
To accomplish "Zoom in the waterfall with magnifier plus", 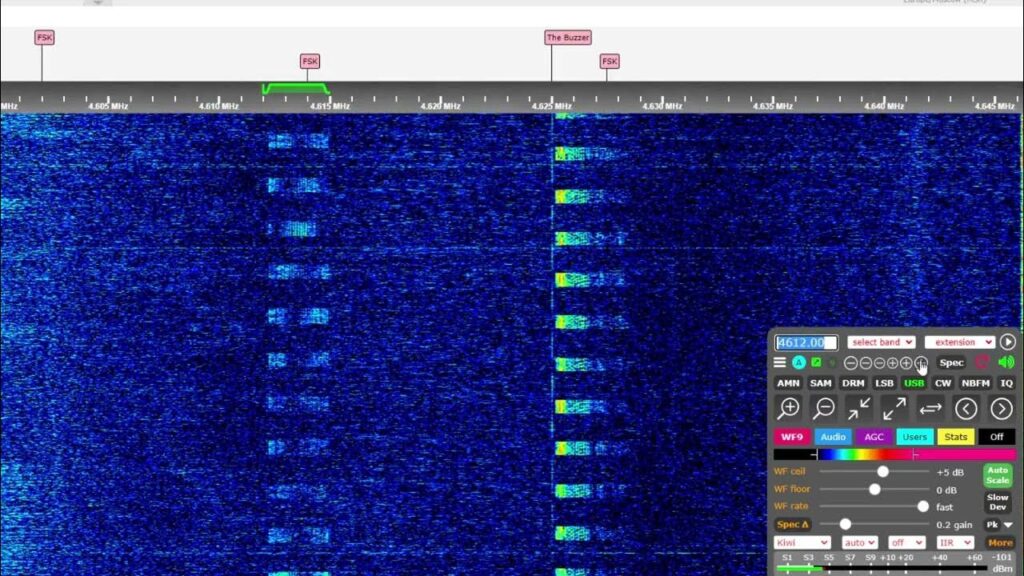I will [789, 409].
